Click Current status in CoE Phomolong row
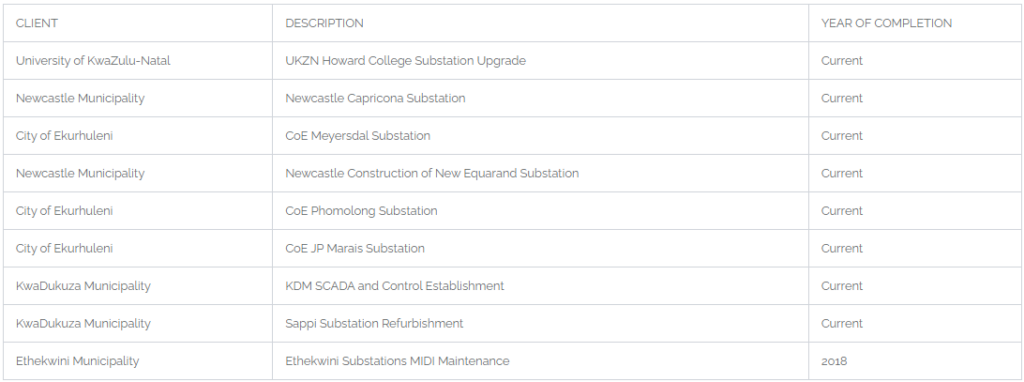1024x382 pixels. (842, 211)
